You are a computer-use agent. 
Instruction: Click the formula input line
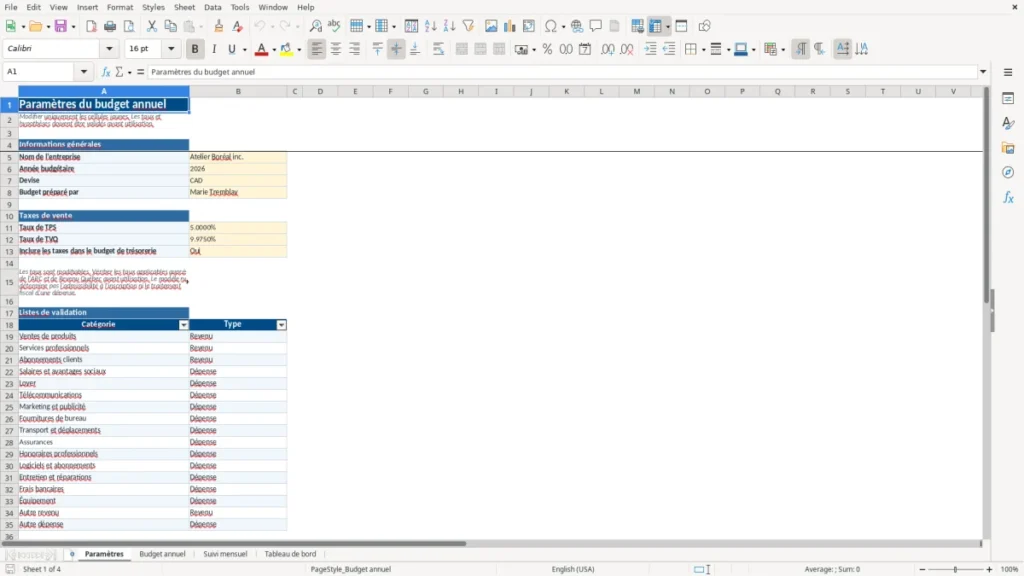click(562, 72)
